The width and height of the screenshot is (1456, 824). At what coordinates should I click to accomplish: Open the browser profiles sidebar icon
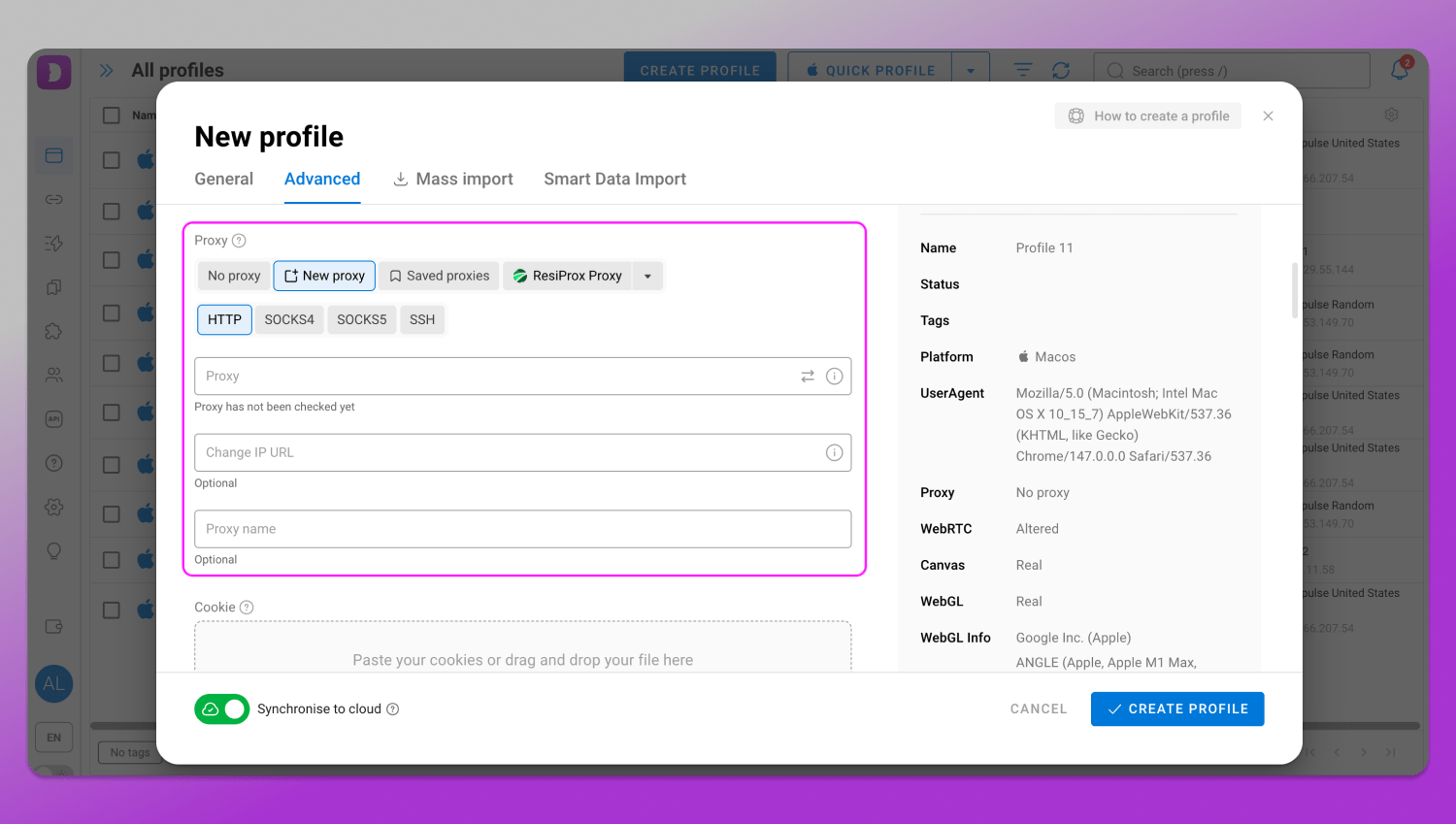tap(54, 155)
